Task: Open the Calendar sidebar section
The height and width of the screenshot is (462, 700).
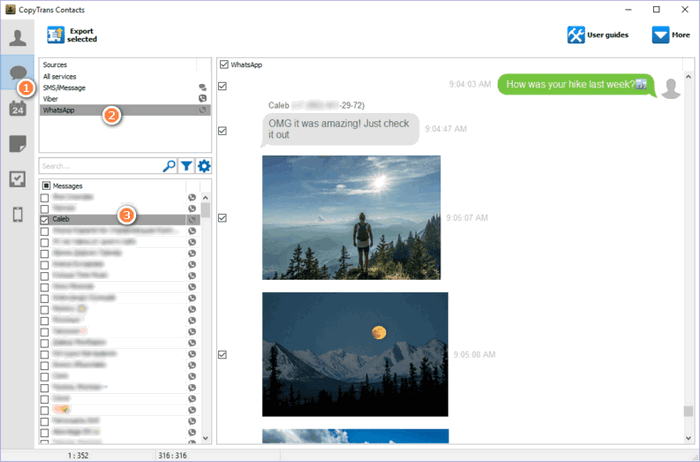Action: tap(17, 108)
